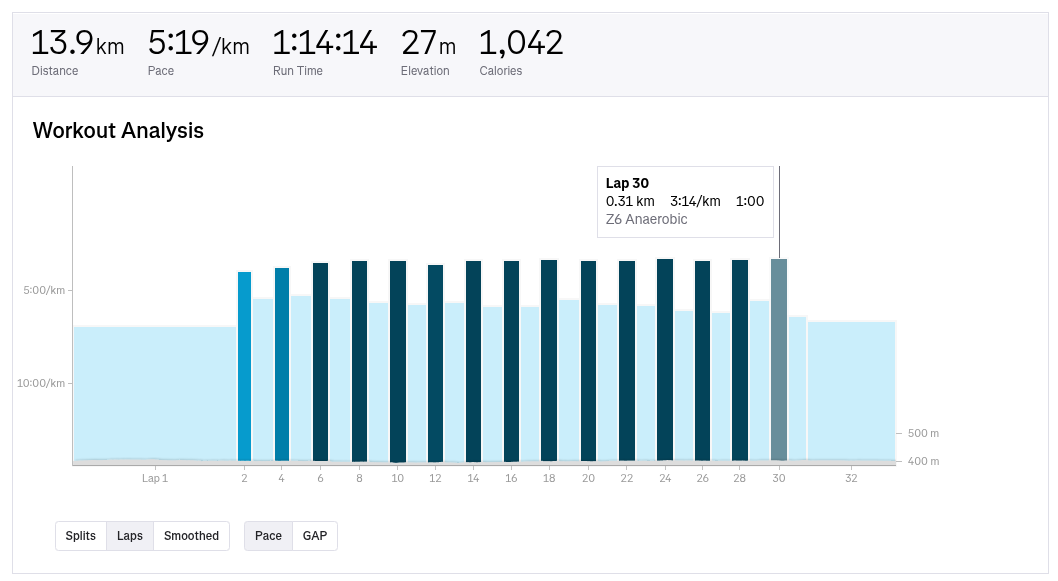Click the x-axis label 6
This screenshot has height=581, width=1058.
tap(321, 478)
